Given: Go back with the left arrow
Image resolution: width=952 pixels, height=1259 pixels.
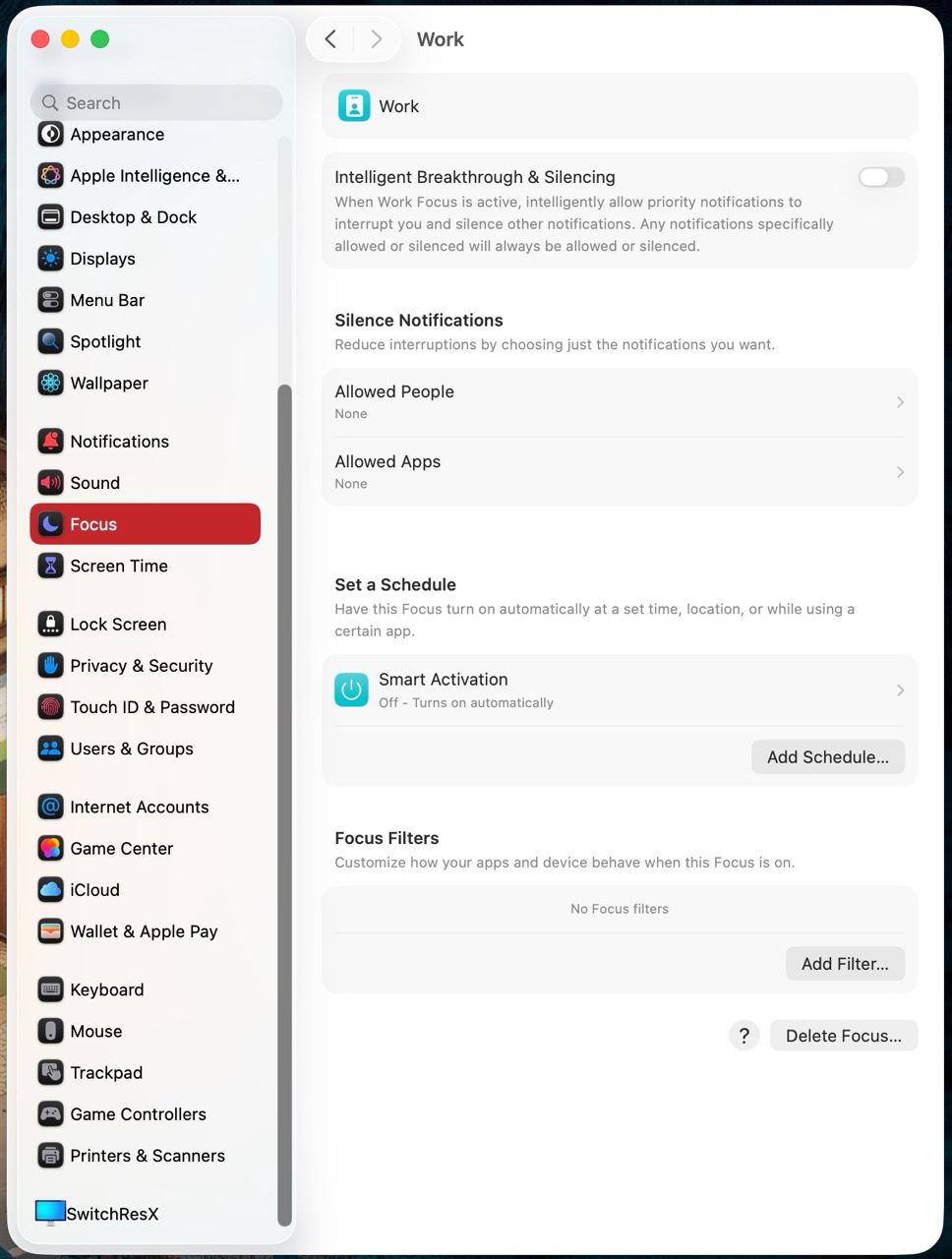Looking at the screenshot, I should click(330, 39).
